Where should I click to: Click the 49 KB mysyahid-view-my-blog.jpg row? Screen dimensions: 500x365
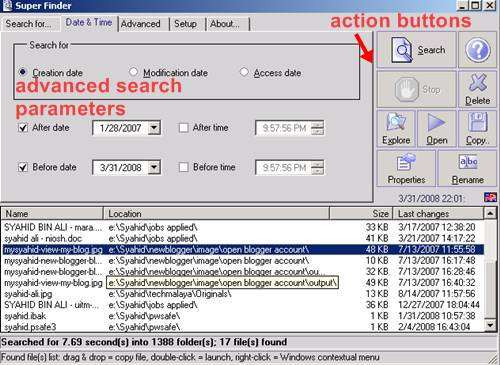243,283
